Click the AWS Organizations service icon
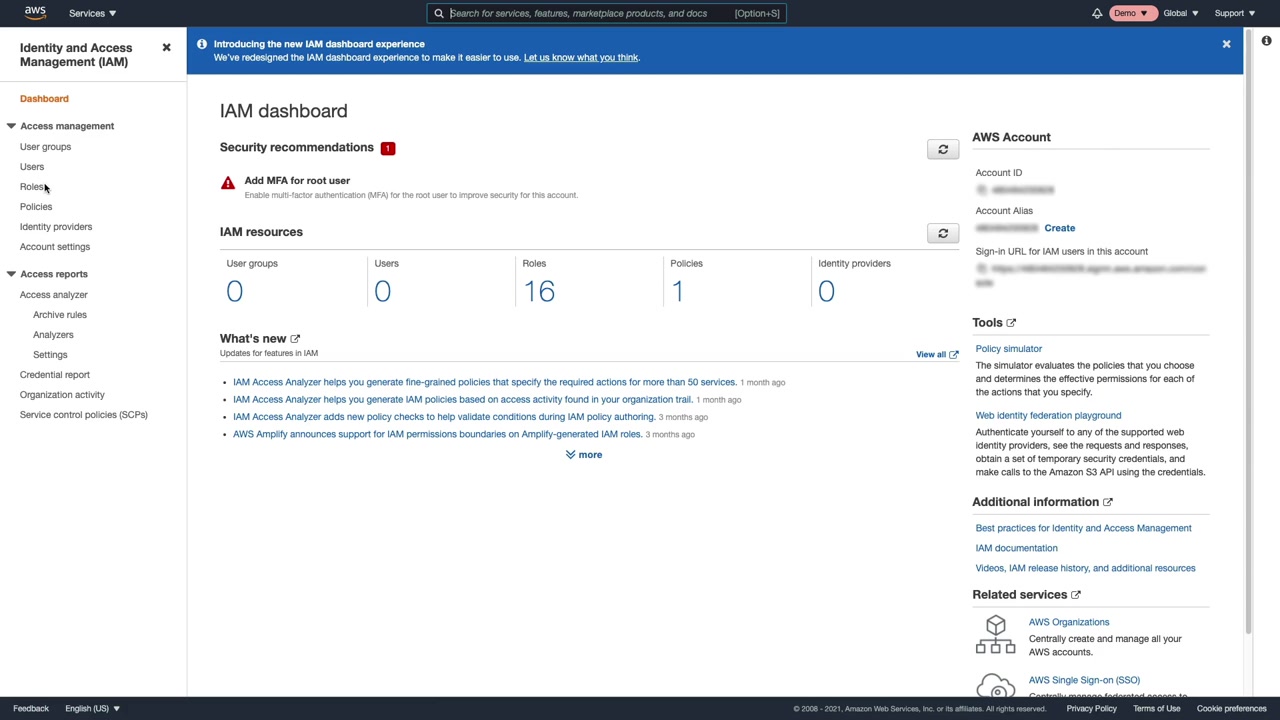This screenshot has width=1280, height=720. pos(995,634)
